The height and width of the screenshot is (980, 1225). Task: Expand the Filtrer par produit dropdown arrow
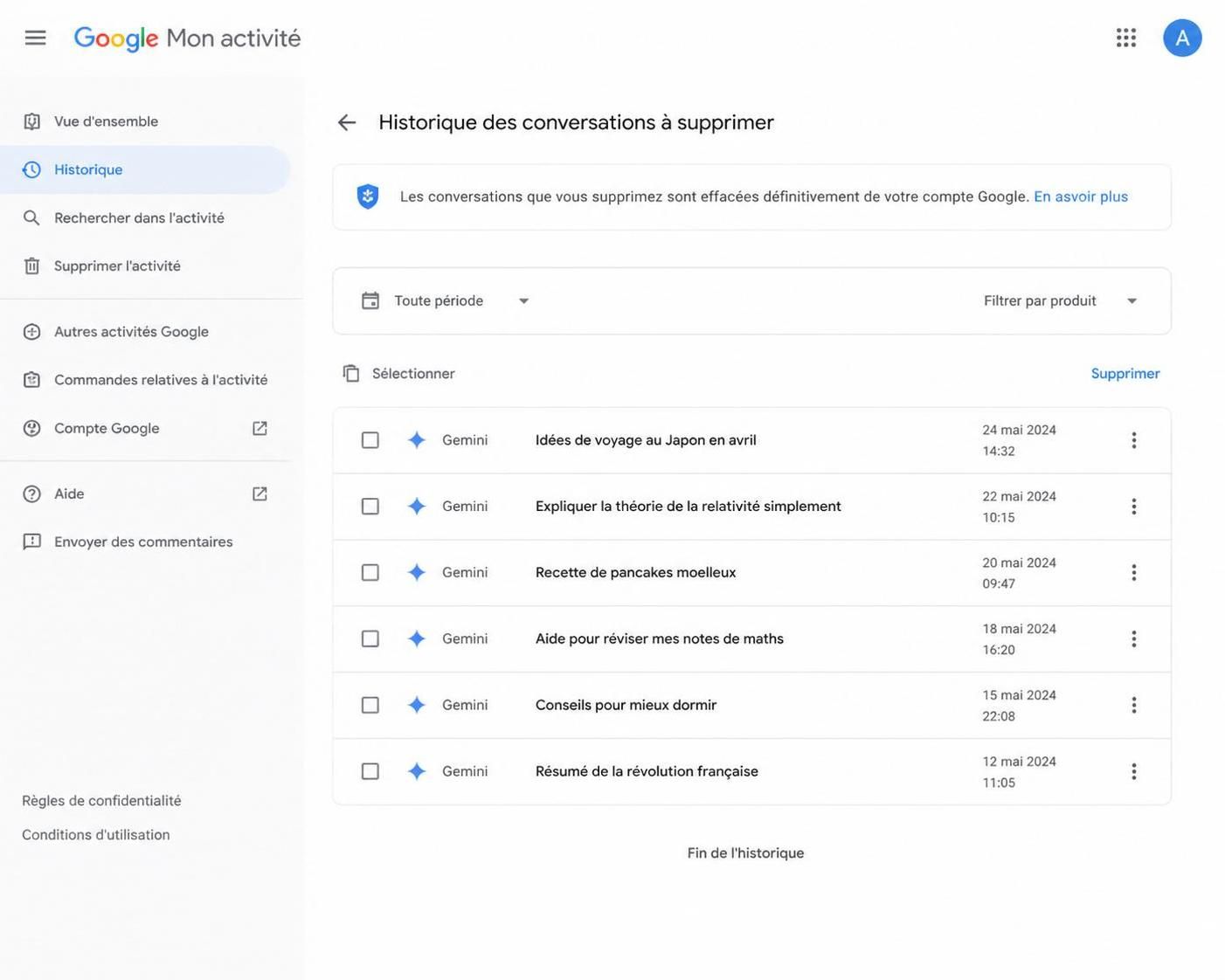1132,300
